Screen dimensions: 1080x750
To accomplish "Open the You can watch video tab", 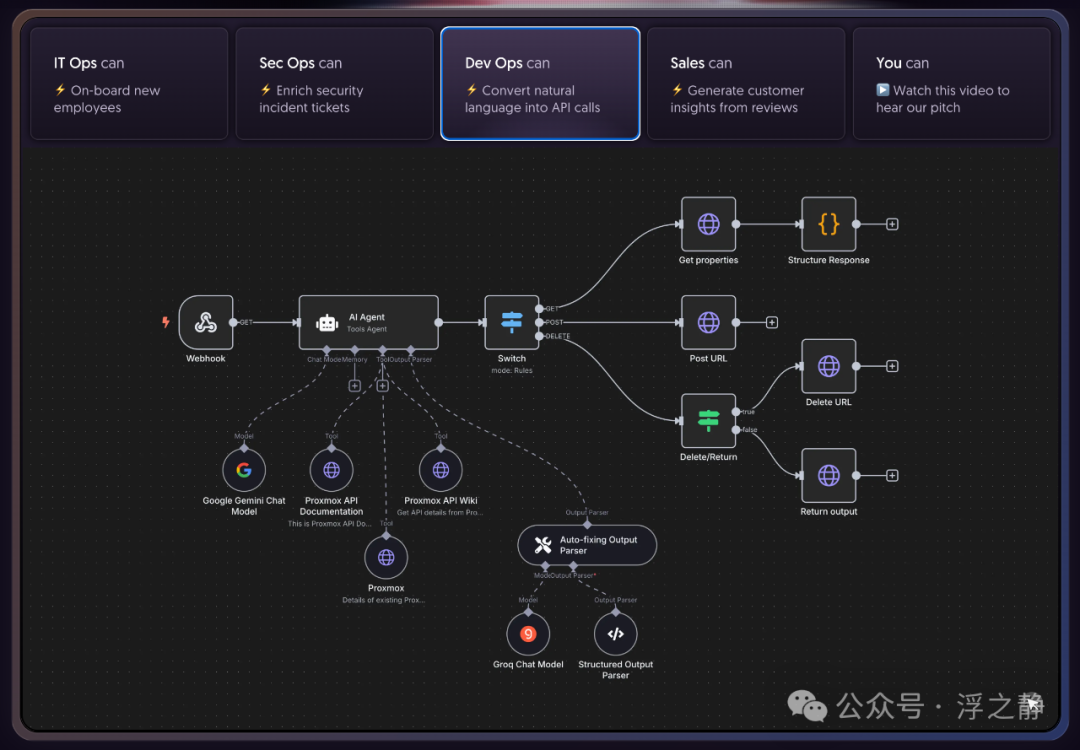I will (951, 83).
